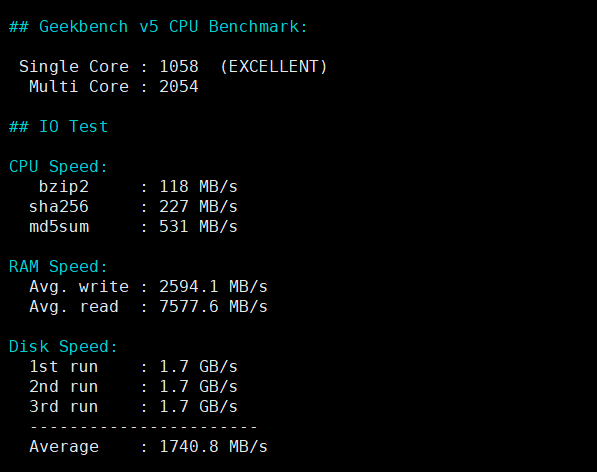Image resolution: width=597 pixels, height=472 pixels.
Task: Click the CPU Speed section label
Action: (x=58, y=167)
